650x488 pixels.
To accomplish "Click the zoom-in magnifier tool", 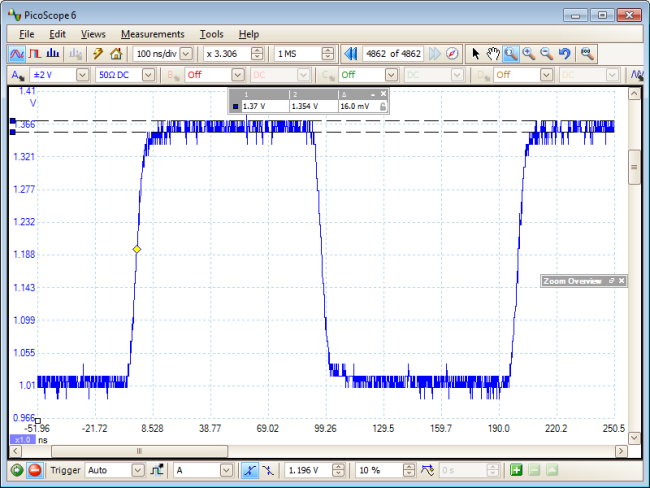I will pos(529,53).
